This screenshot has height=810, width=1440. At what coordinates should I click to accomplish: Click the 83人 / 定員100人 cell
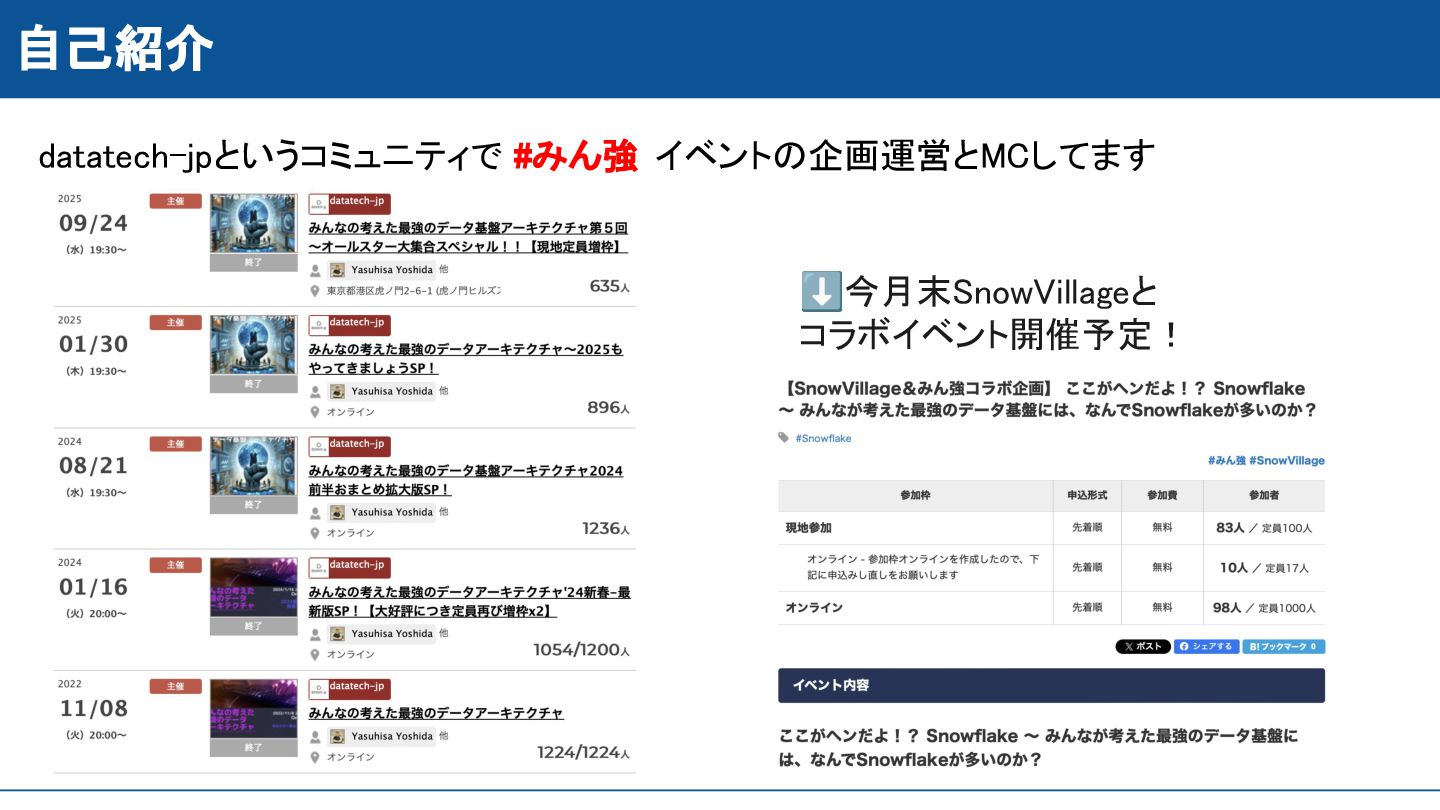1264,528
